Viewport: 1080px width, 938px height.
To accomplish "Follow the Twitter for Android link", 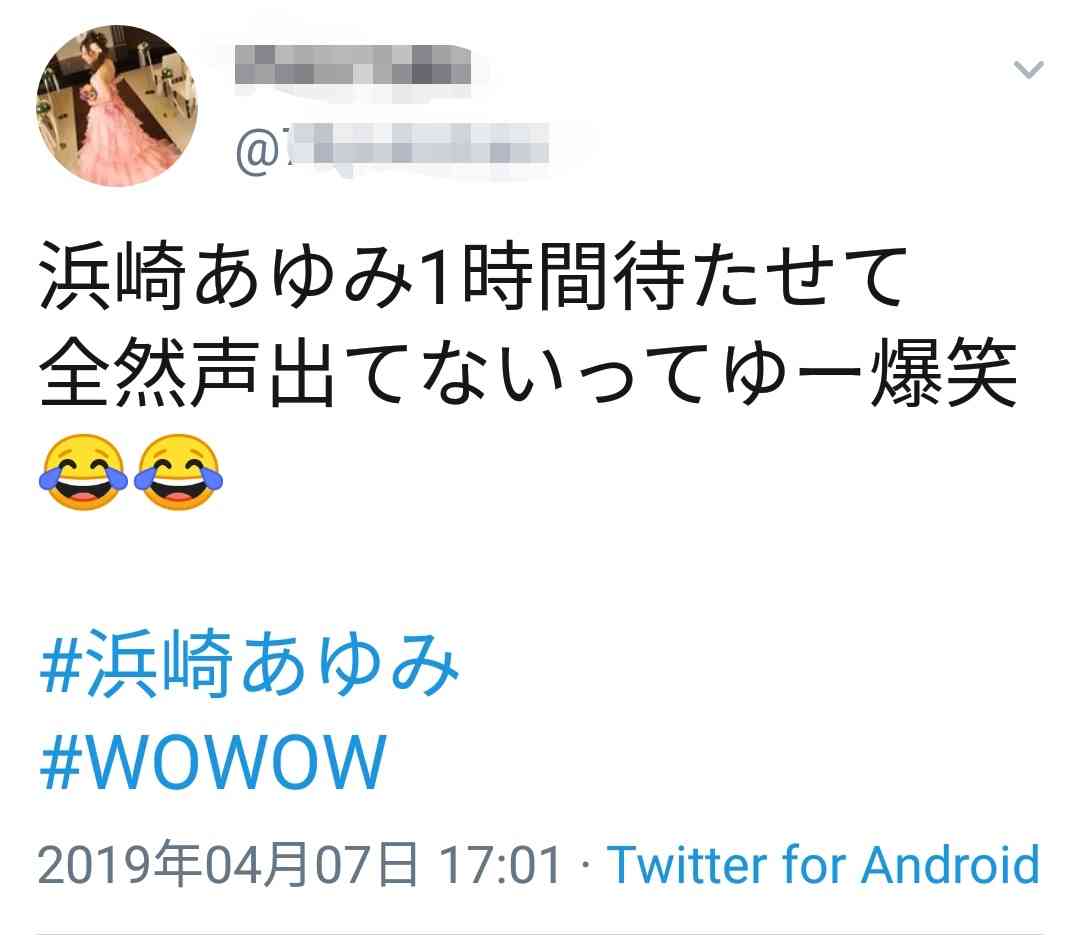I will pyautogui.click(x=823, y=864).
